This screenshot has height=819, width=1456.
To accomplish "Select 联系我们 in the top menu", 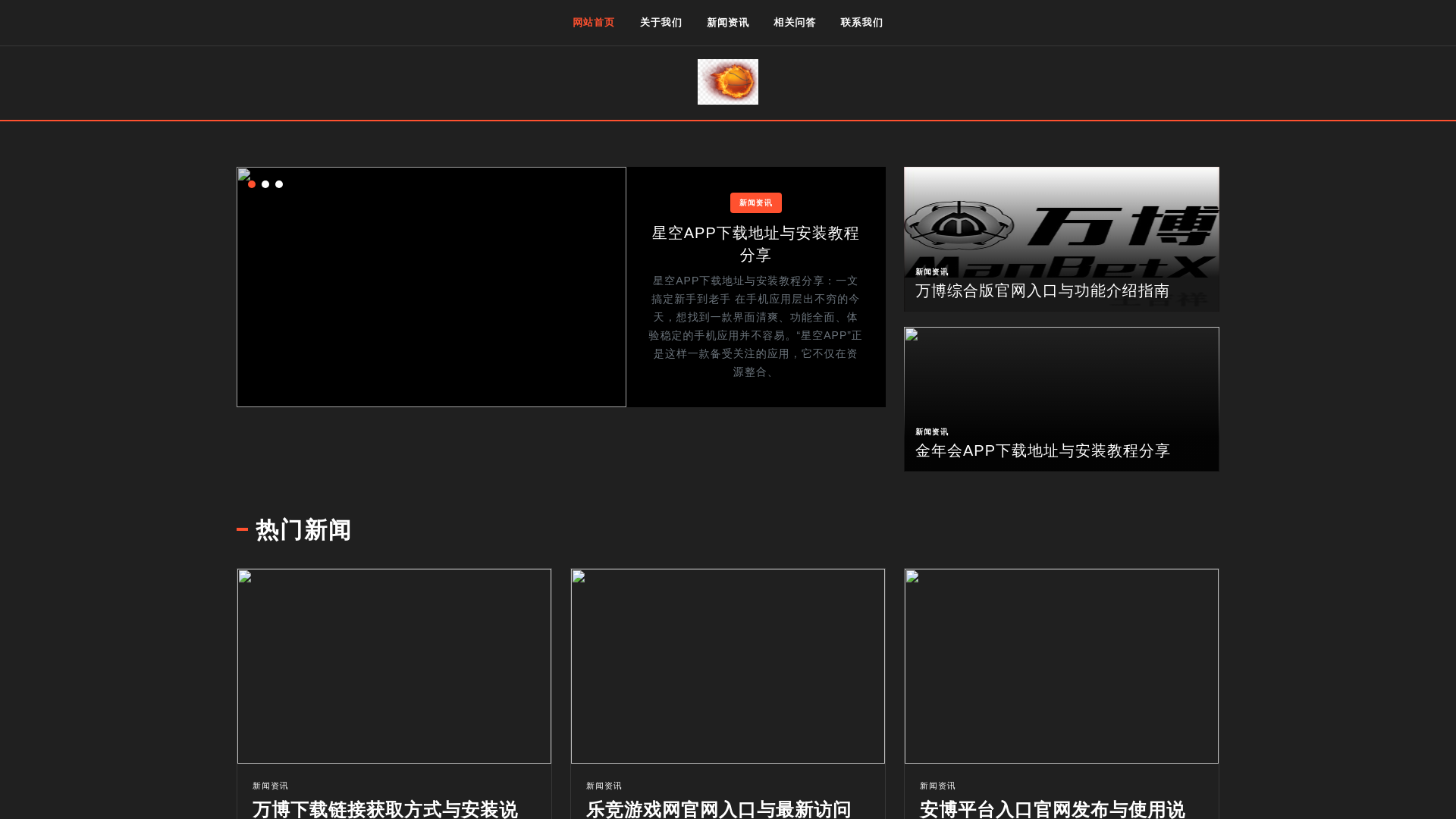I will pyautogui.click(x=861, y=23).
